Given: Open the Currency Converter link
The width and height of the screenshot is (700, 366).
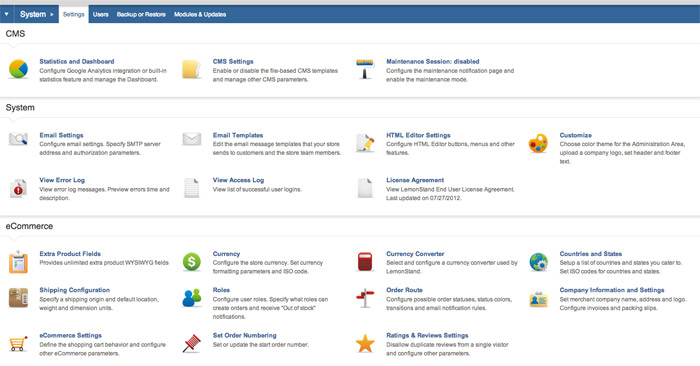Looking at the screenshot, I should 415,254.
